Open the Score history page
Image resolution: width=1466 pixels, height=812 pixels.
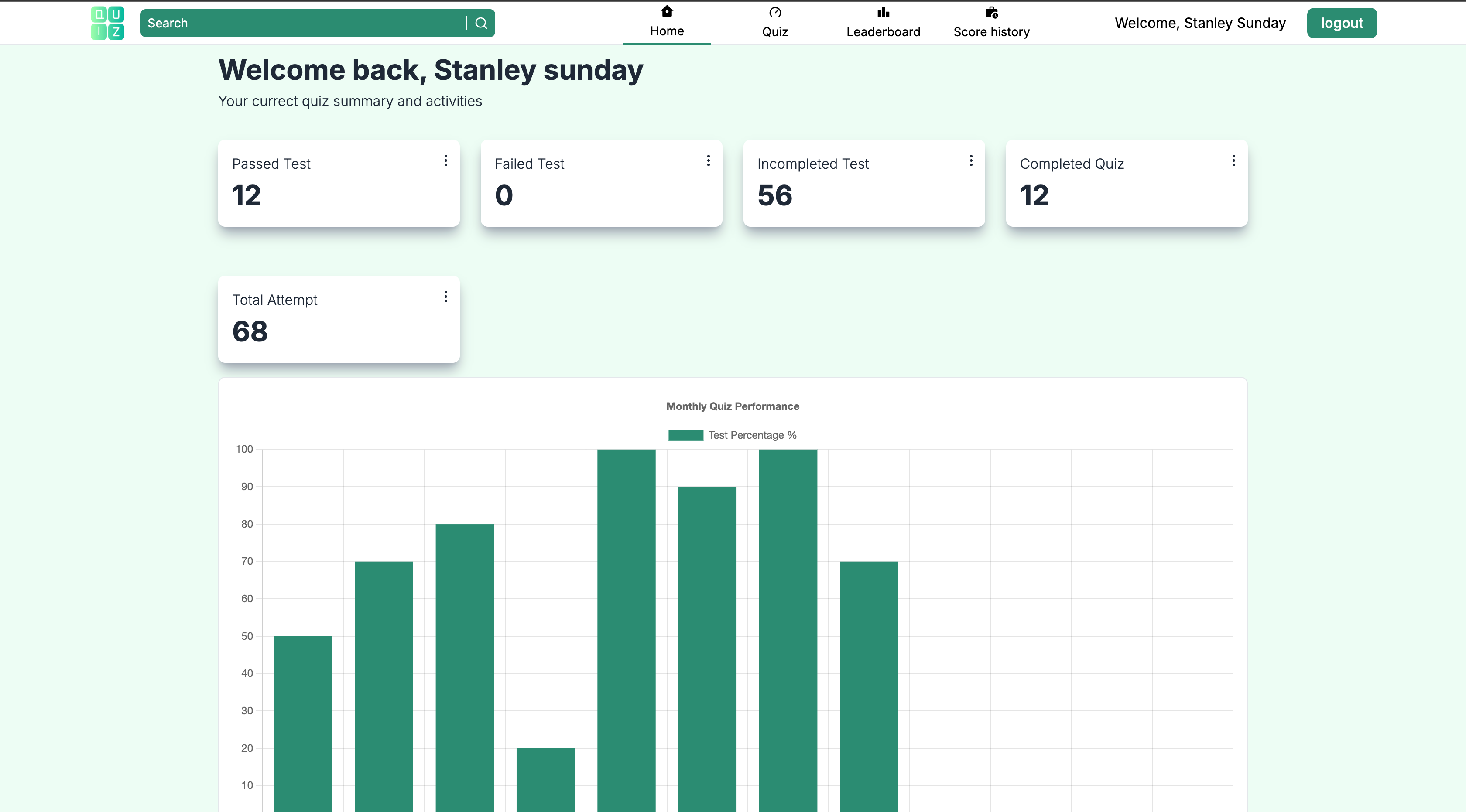[991, 31]
